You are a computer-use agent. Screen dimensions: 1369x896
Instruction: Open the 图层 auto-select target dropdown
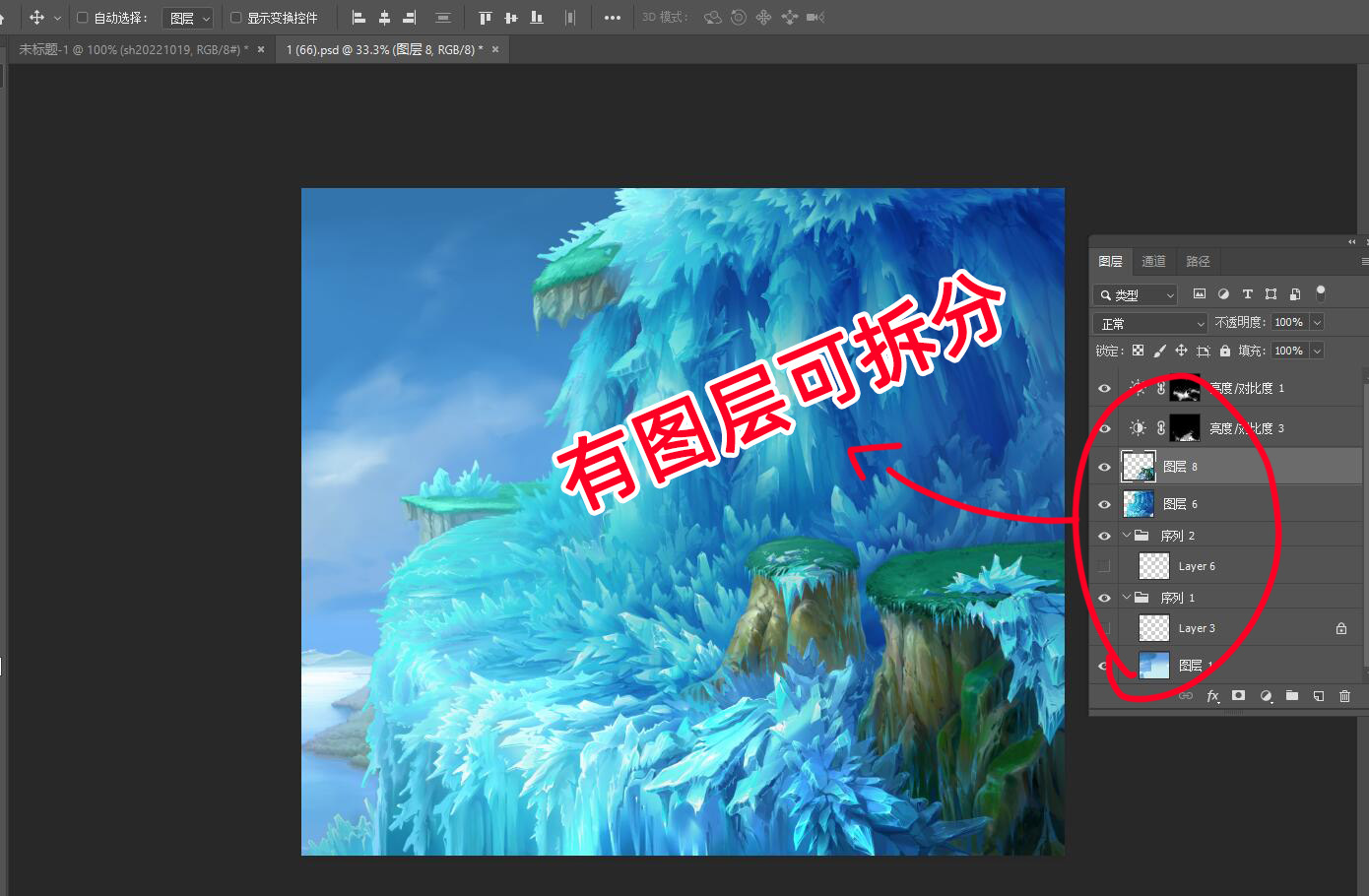[188, 18]
